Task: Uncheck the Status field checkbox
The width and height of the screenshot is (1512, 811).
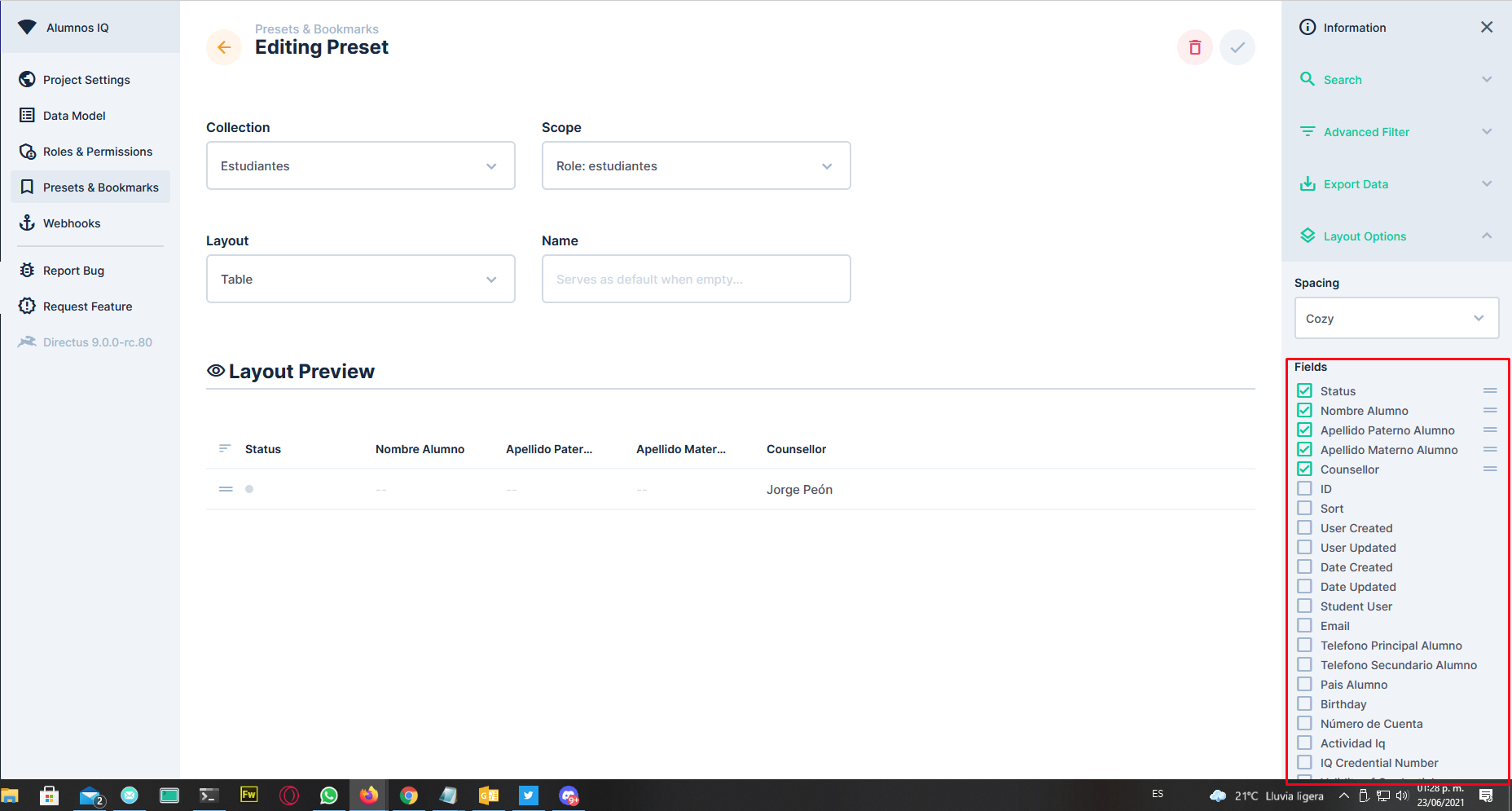Action: point(1304,390)
